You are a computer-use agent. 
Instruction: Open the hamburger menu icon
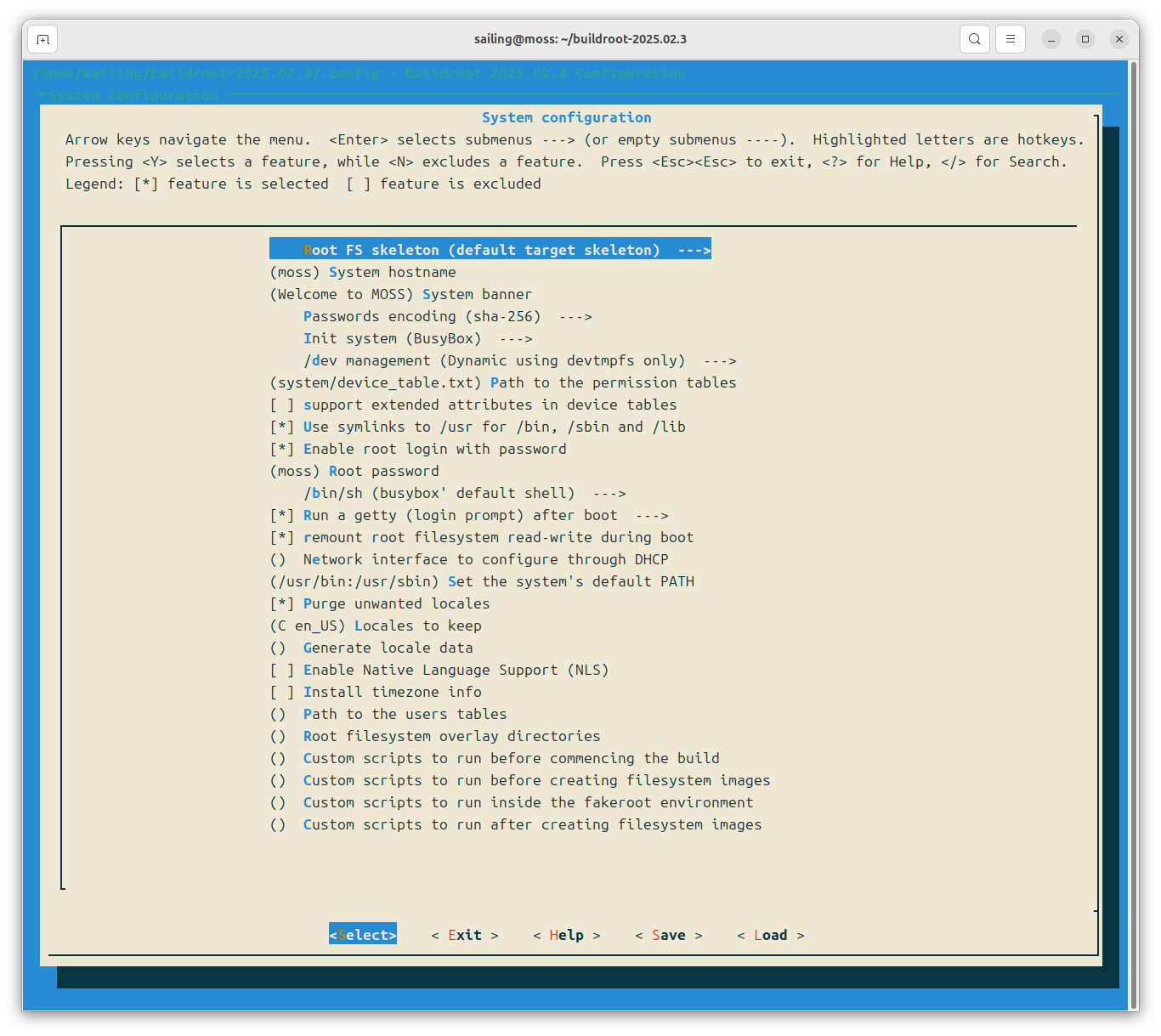[x=1010, y=39]
